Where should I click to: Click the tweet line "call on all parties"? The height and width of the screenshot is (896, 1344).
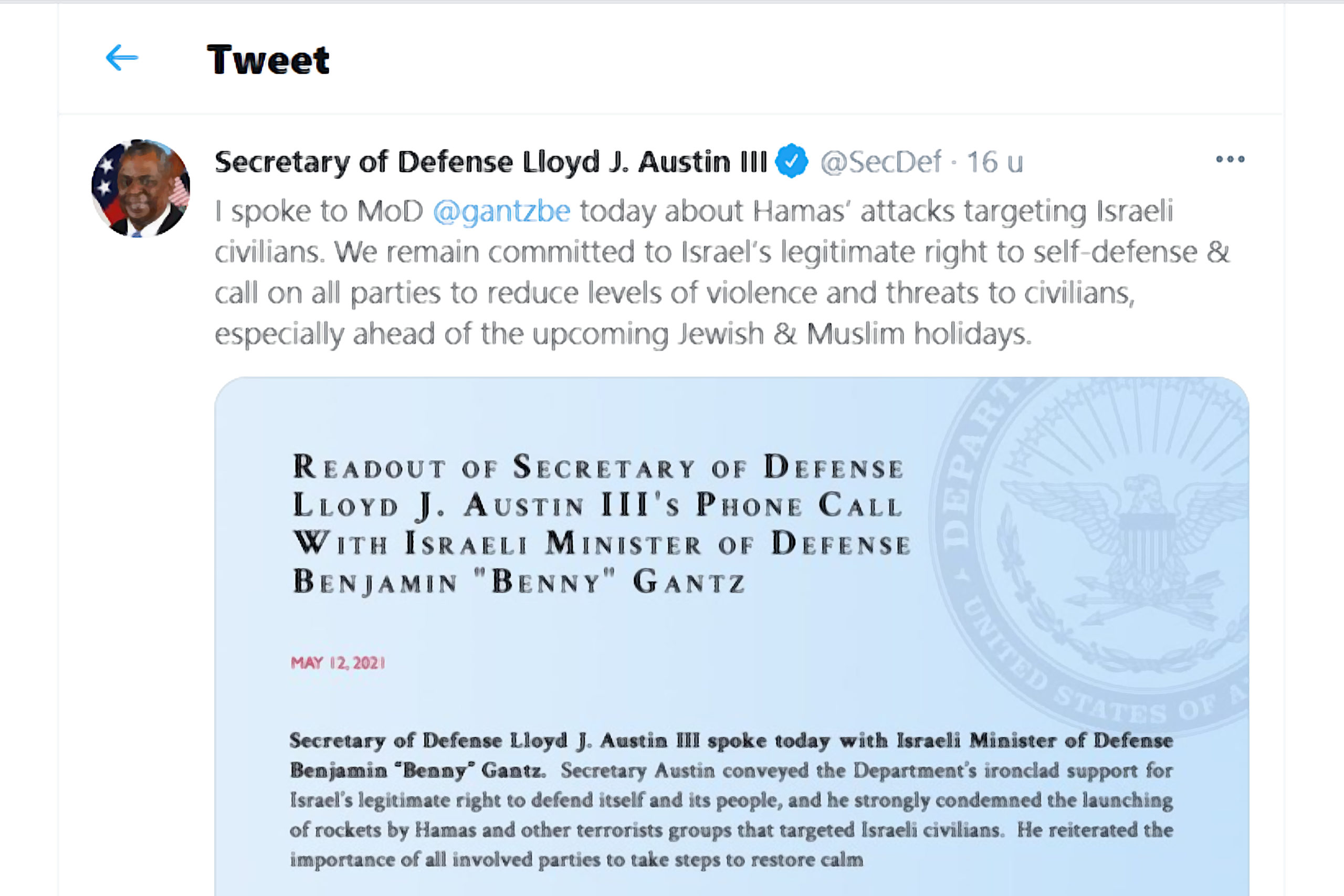click(674, 293)
